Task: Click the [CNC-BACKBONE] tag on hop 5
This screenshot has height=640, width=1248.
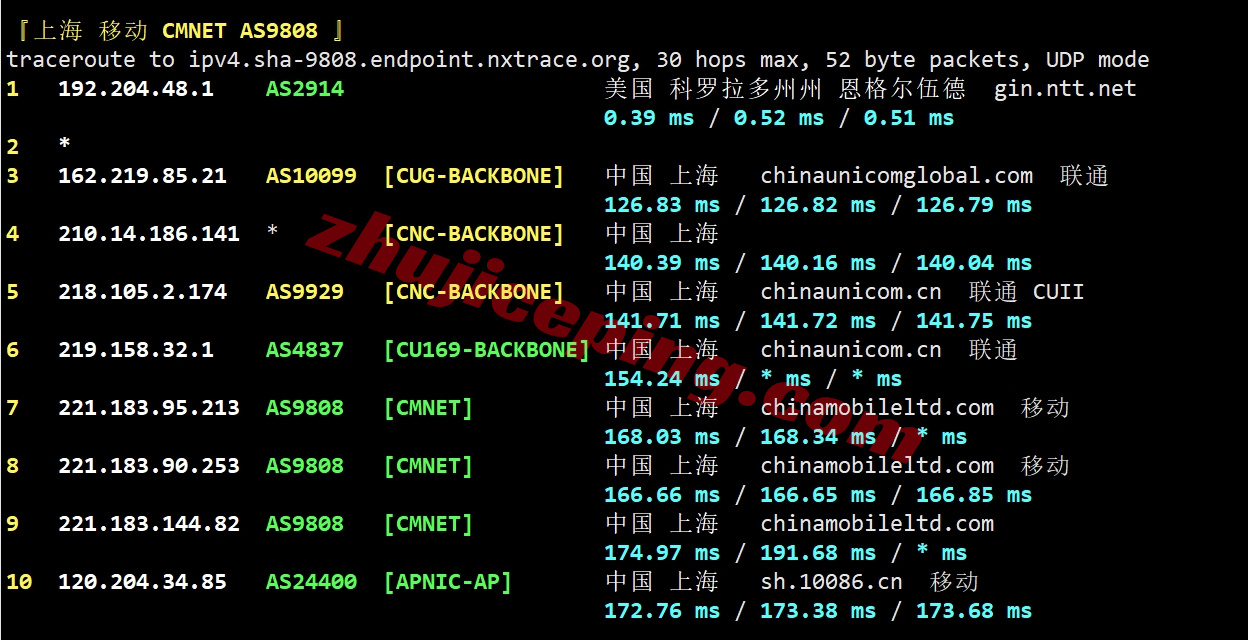Action: coord(474,291)
